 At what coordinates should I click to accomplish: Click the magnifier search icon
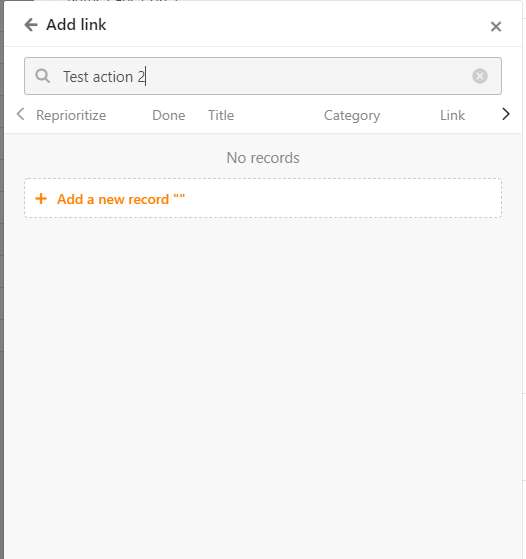[x=43, y=76]
